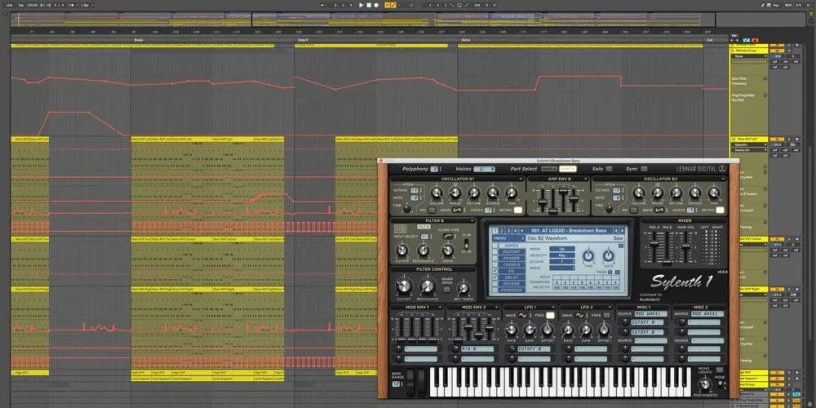Viewport: 816px width, 408px height.
Task: Click the LFO 2 wave shape icon
Action: tap(579, 315)
